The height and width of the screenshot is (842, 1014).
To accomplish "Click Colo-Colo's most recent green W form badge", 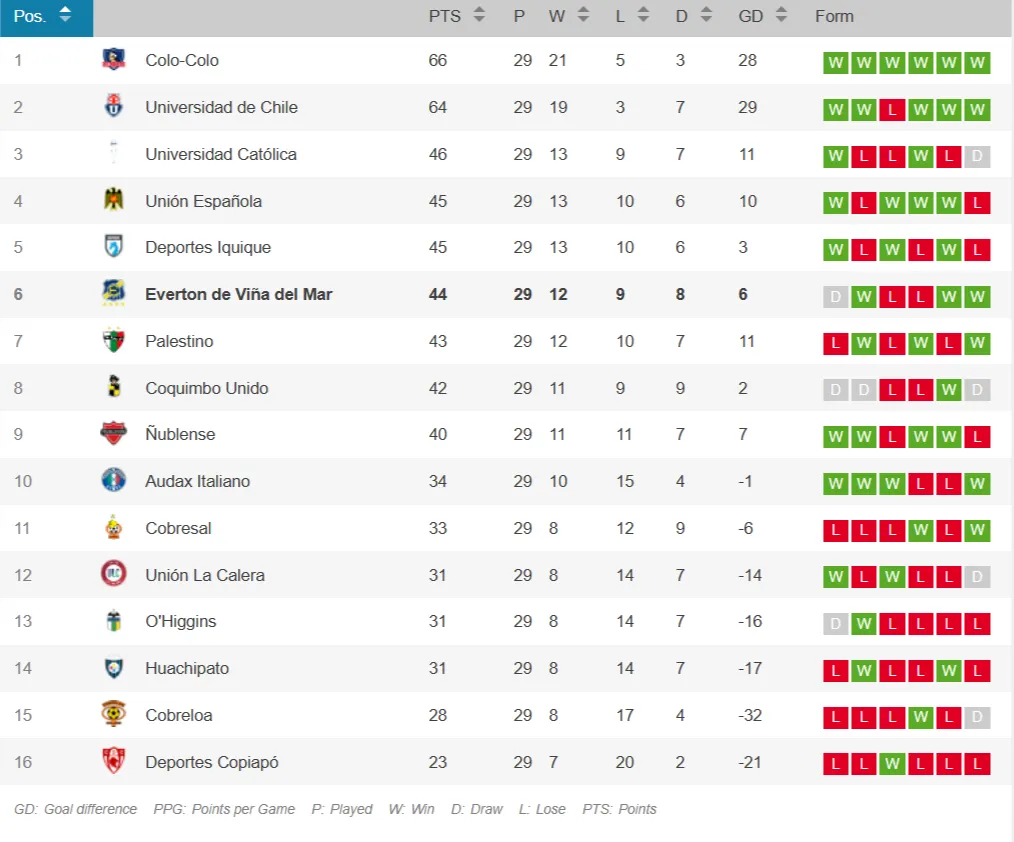I will pos(977,64).
